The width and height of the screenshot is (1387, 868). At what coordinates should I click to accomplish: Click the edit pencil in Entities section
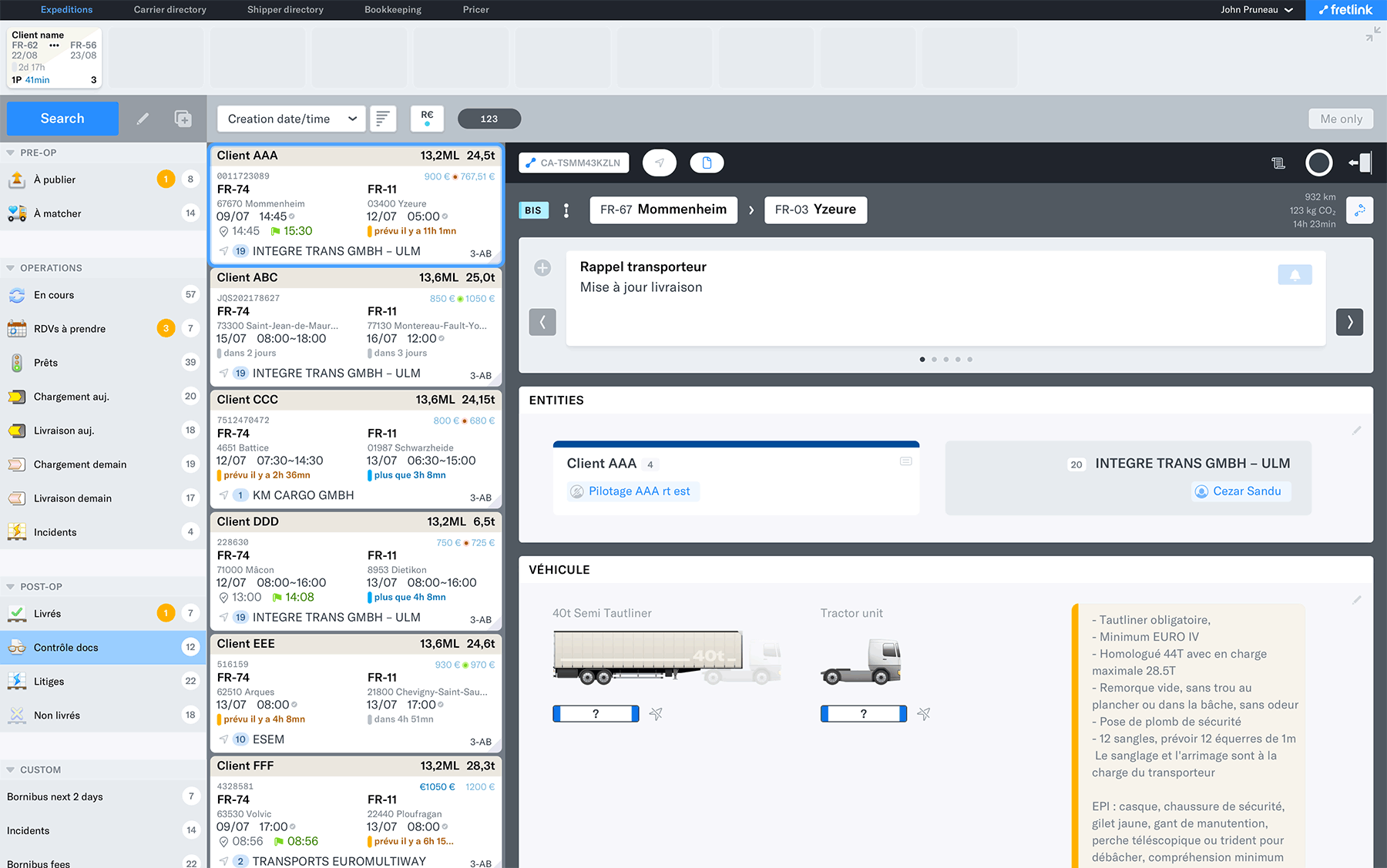coord(1357,431)
